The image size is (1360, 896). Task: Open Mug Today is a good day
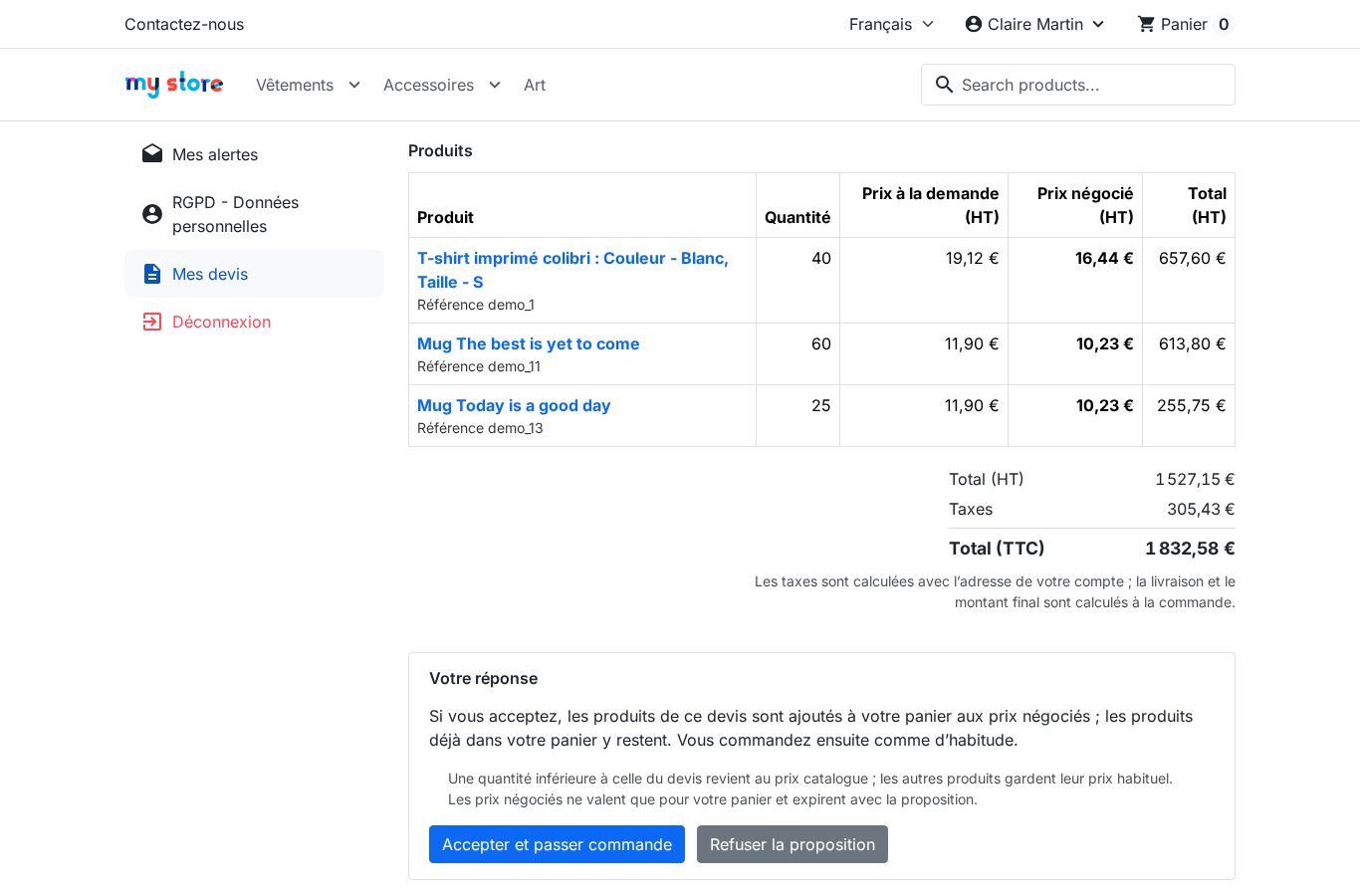514,405
